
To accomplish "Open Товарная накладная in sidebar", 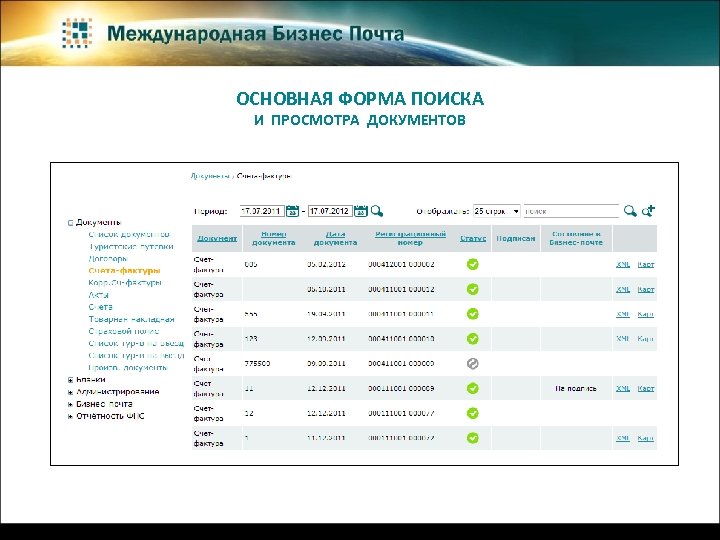I will coord(131,319).
